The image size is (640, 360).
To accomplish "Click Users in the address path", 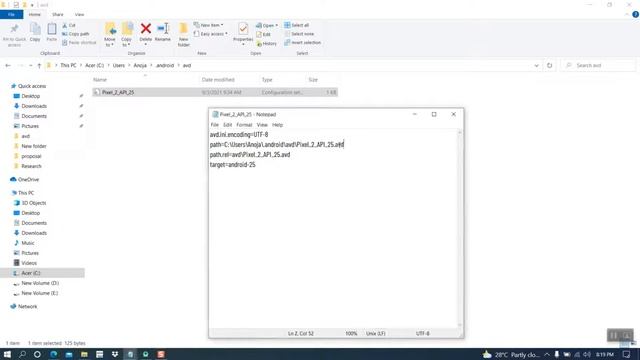I will point(119,65).
